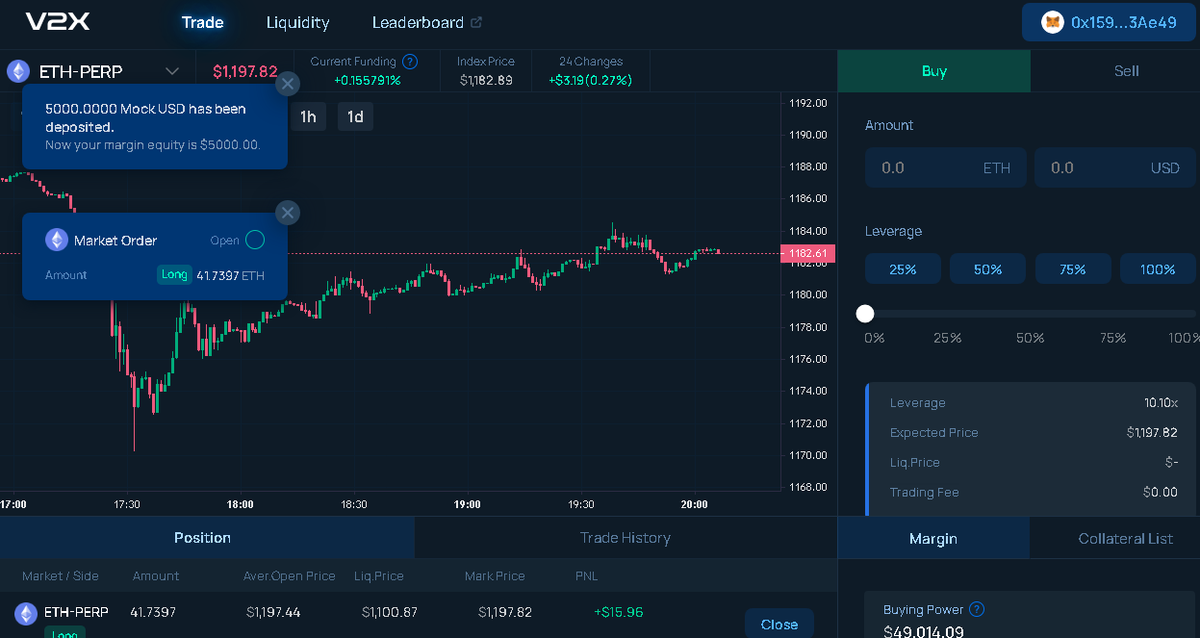1200x638 pixels.
Task: Switch to the Buy tab
Action: click(x=934, y=71)
